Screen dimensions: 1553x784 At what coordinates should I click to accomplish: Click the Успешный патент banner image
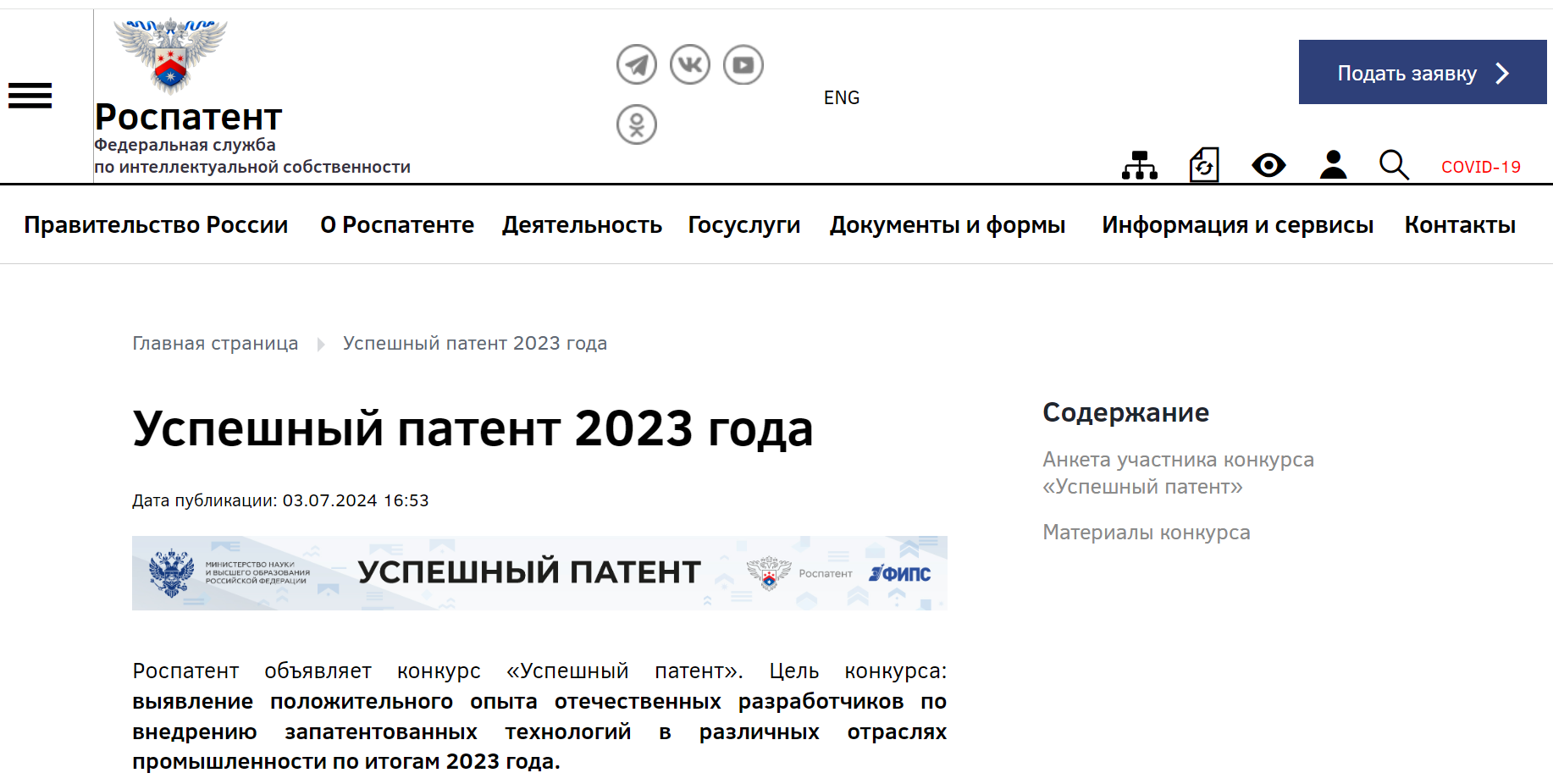[x=539, y=573]
